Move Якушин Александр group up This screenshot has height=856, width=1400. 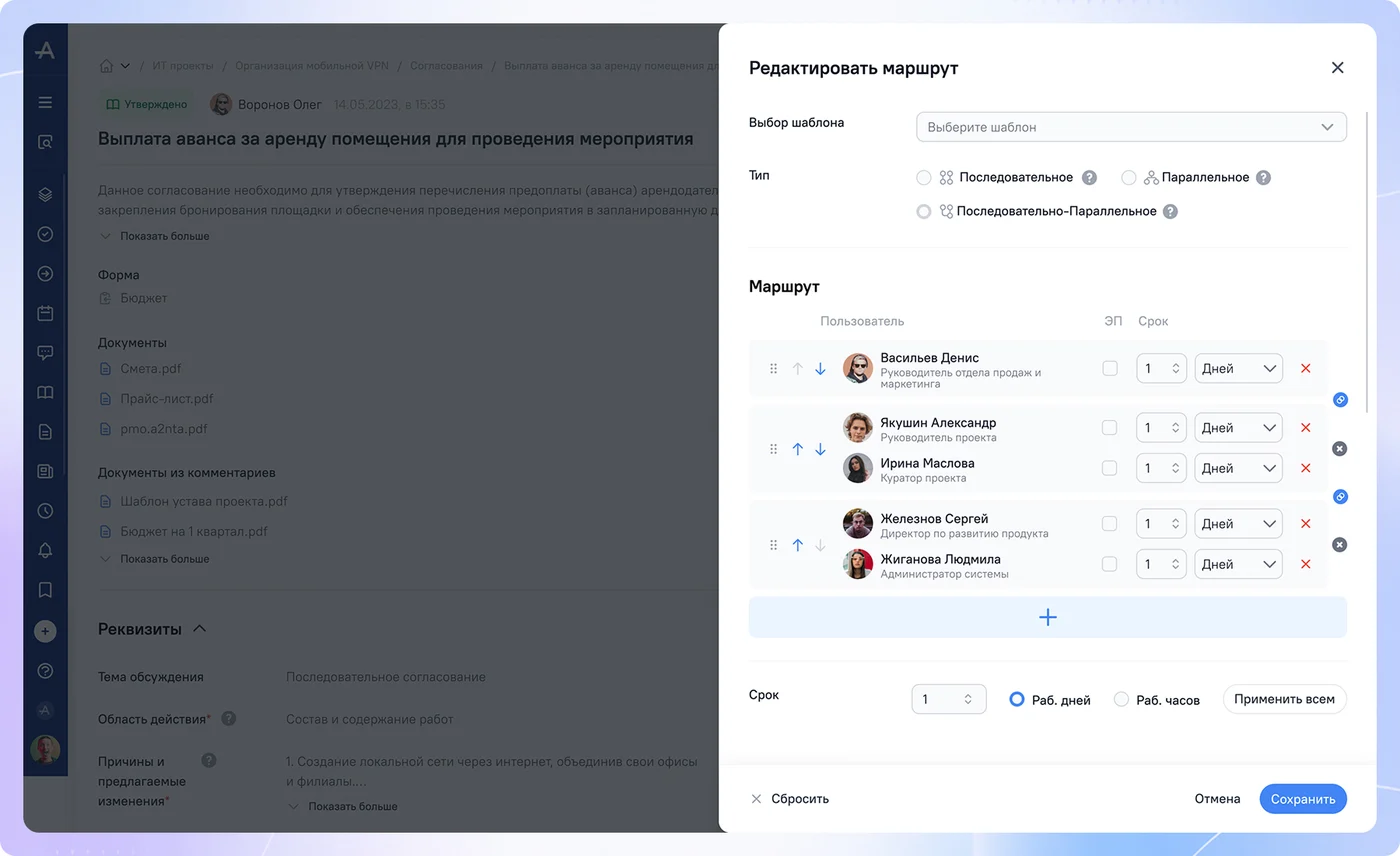coord(797,449)
